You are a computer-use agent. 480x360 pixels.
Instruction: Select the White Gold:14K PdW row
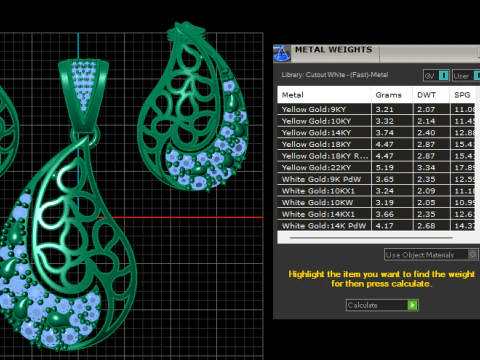coord(376,226)
